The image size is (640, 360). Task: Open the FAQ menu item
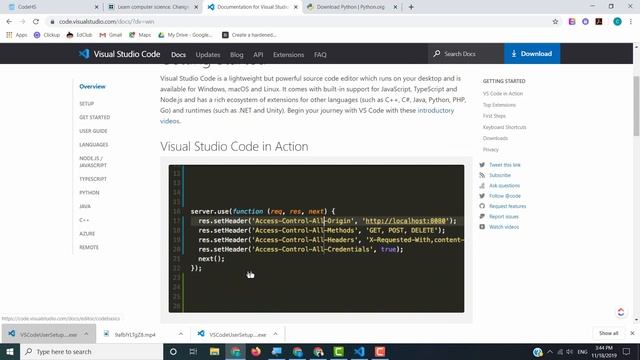(x=320, y=54)
